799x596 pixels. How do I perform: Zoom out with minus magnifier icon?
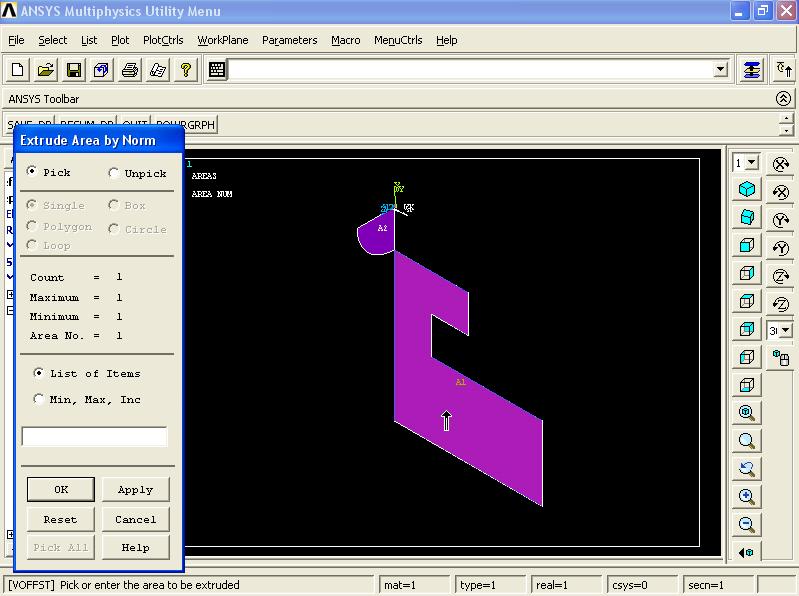coord(747,524)
